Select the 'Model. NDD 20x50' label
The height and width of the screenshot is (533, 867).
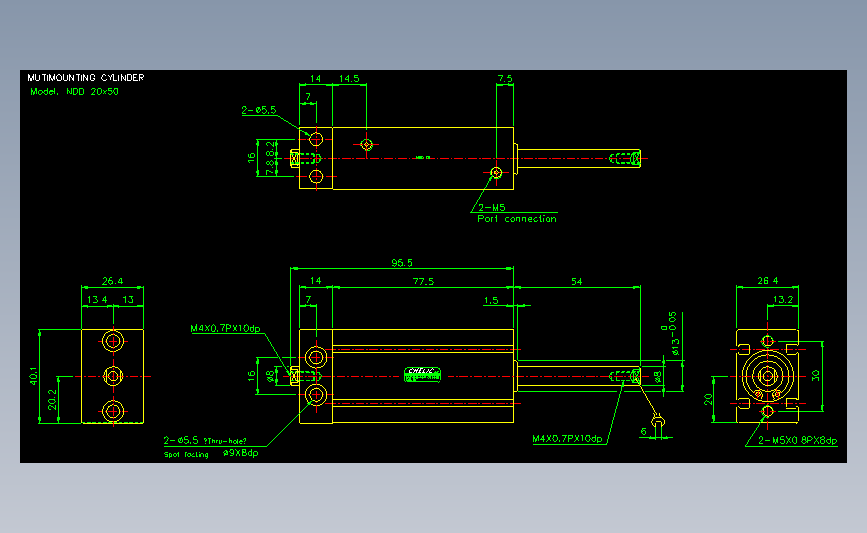tap(74, 92)
